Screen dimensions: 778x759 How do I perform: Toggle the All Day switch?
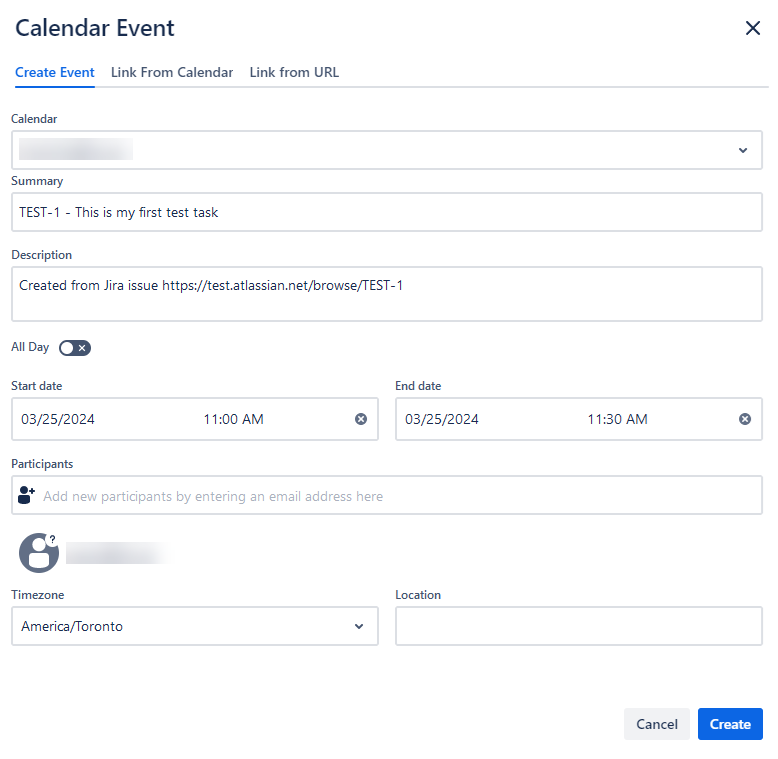(75, 348)
